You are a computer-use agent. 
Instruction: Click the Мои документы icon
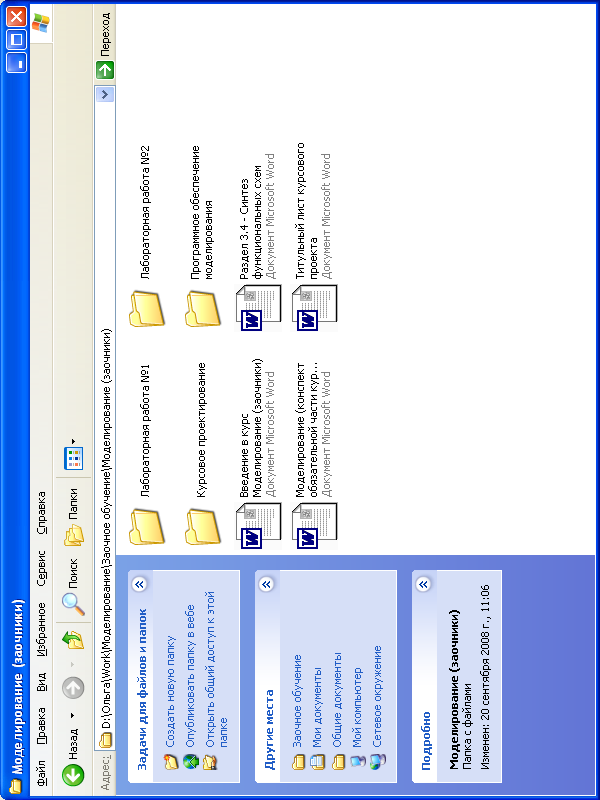[317, 762]
